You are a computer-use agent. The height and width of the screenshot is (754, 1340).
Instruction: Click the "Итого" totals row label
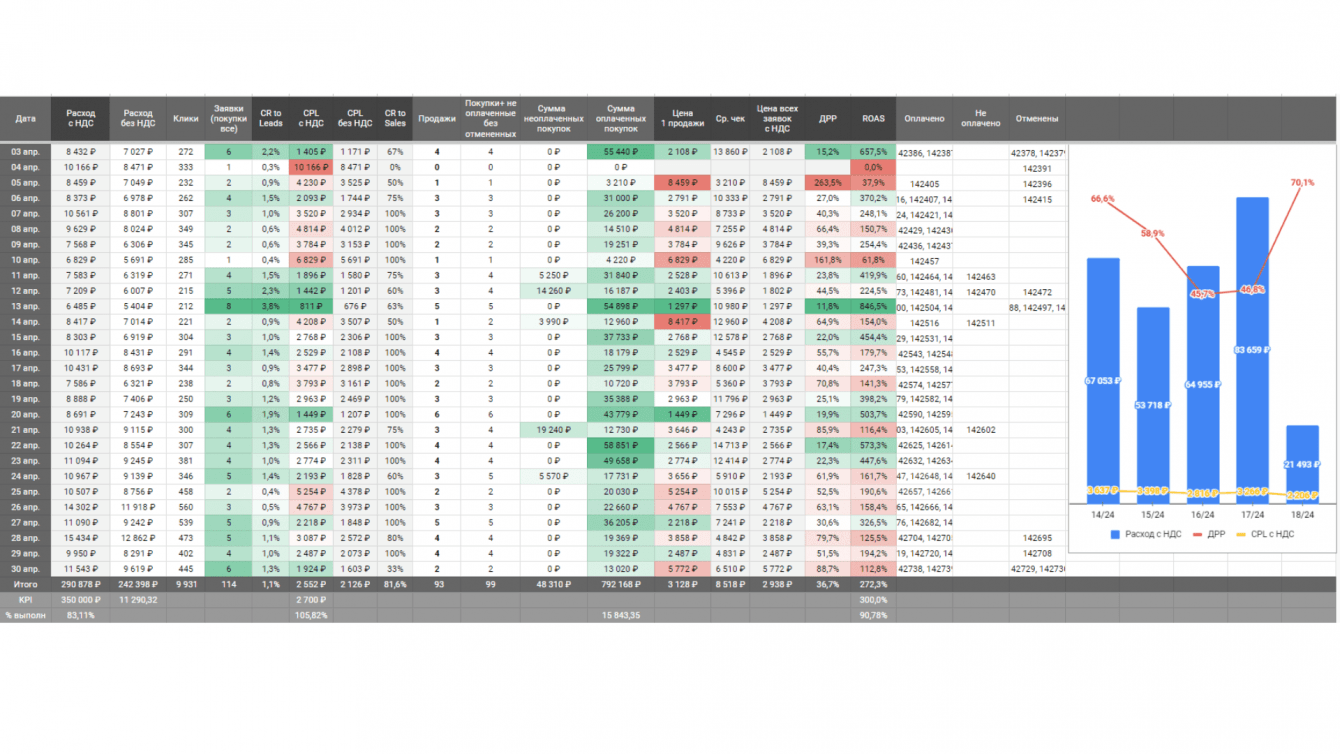(x=25, y=584)
